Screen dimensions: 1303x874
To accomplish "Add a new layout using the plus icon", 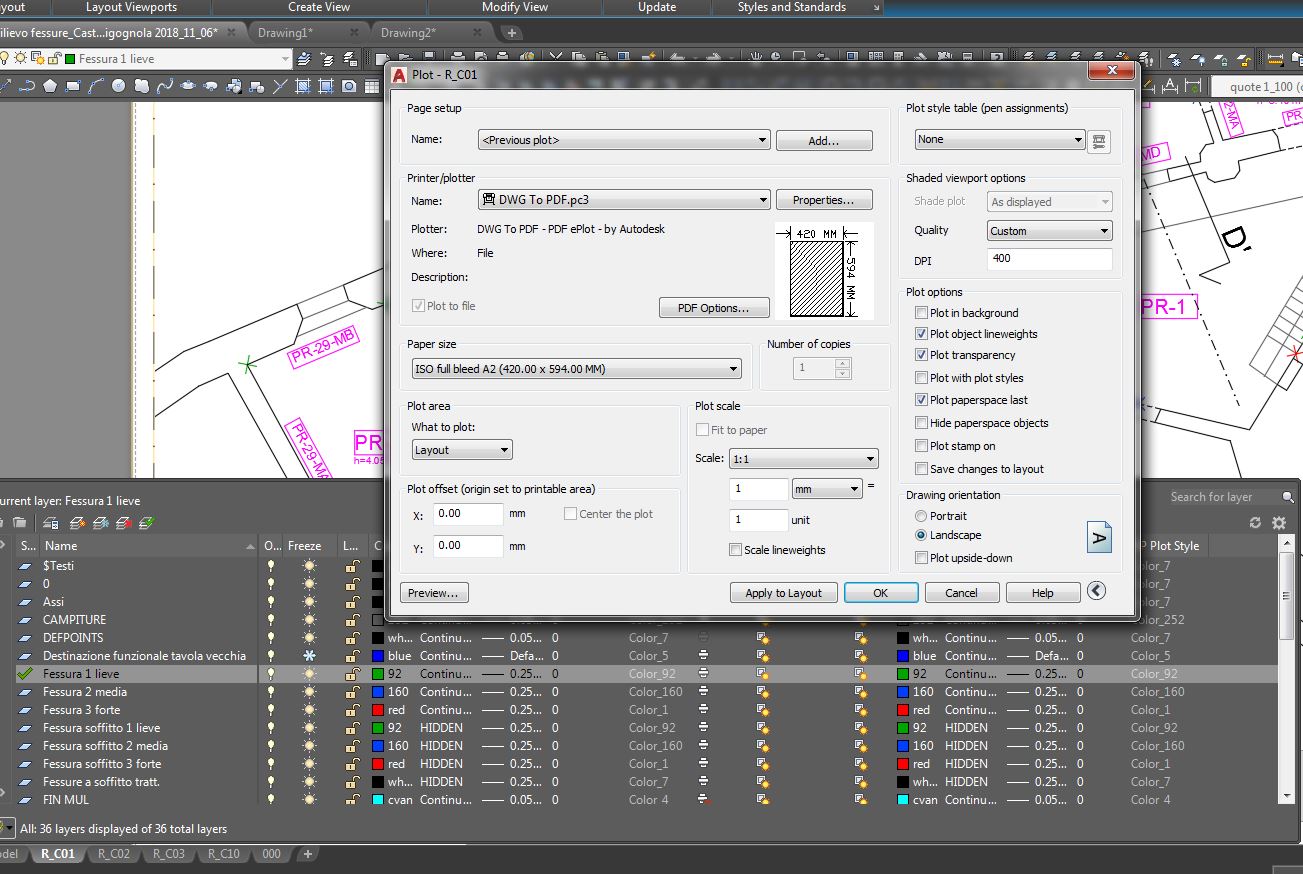I will (306, 854).
